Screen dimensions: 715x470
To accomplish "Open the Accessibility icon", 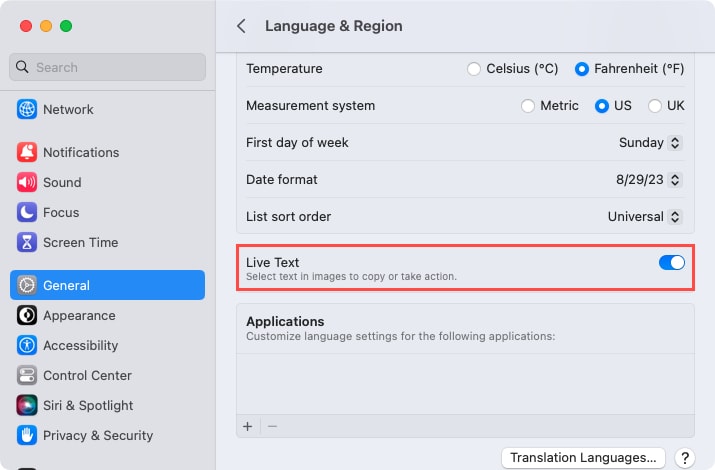I will click(x=27, y=346).
